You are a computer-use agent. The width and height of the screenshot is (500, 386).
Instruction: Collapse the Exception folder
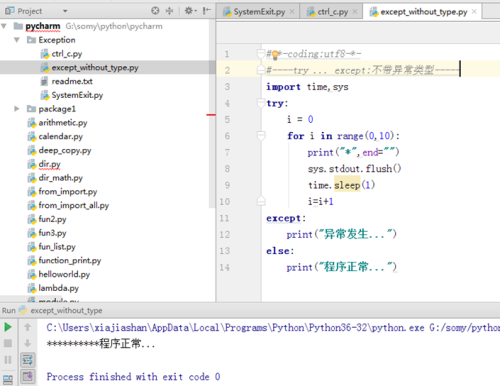(17, 40)
